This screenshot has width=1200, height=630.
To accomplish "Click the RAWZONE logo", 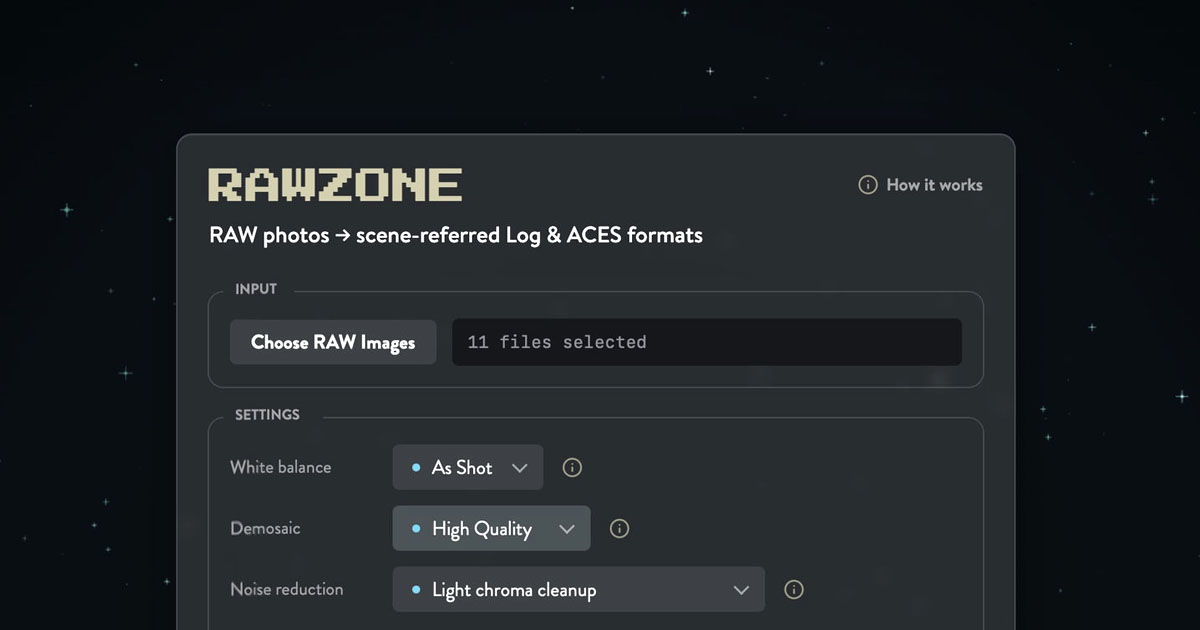I will pyautogui.click(x=335, y=185).
